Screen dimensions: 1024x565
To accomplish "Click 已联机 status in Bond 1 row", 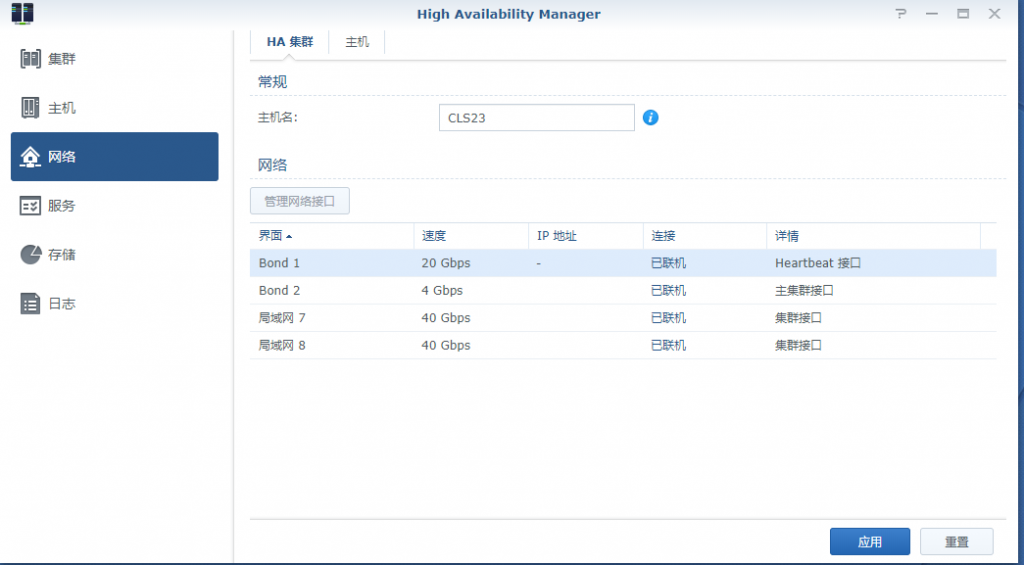I will coord(669,263).
